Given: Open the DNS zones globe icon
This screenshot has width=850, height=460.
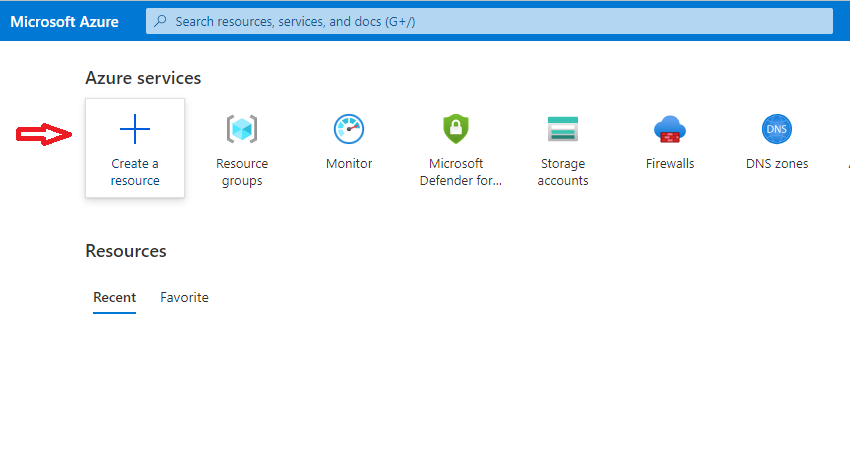Looking at the screenshot, I should tap(777, 129).
